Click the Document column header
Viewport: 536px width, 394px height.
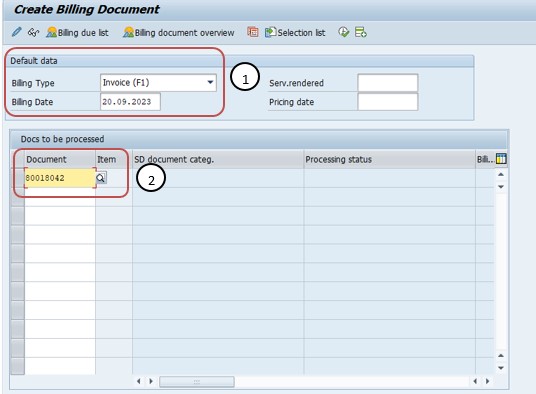60,159
